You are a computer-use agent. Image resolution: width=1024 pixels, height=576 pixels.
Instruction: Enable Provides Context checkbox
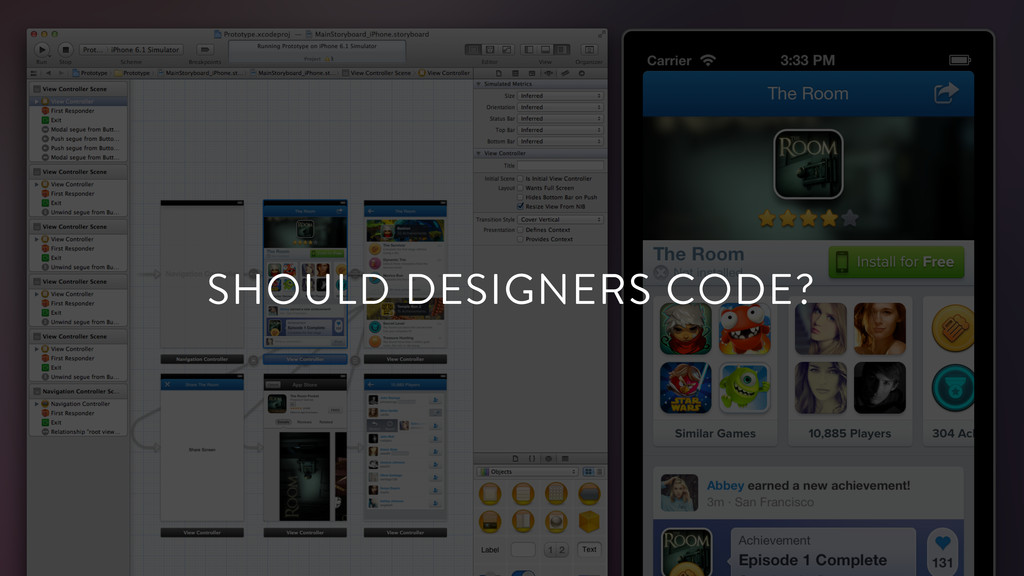520,239
